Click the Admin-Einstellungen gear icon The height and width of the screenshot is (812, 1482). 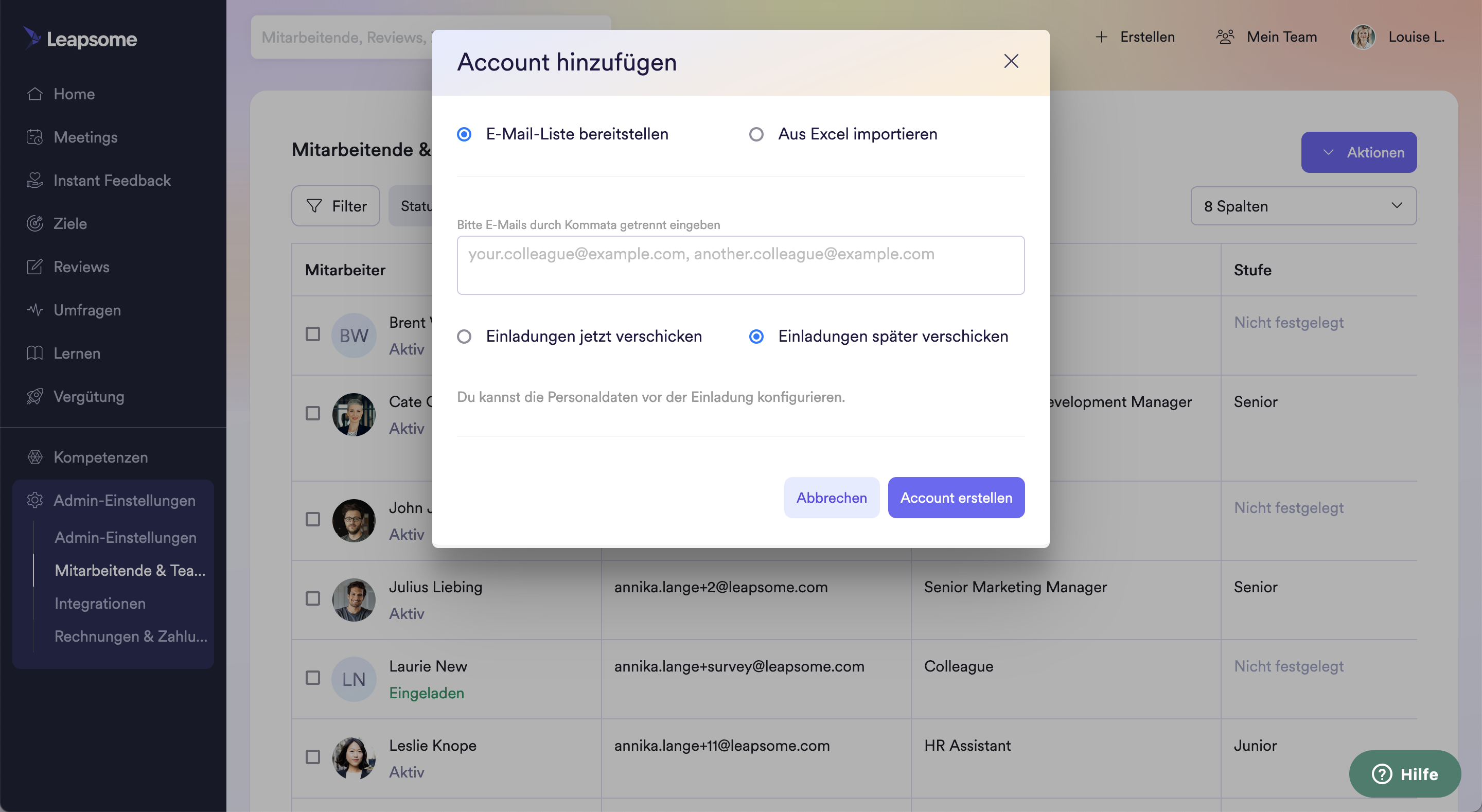tap(34, 500)
